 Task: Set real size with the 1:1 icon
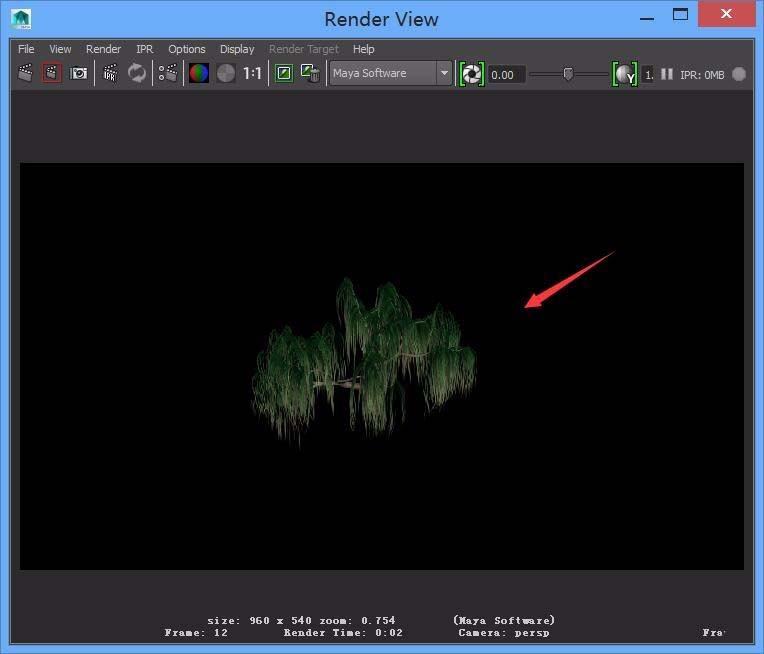click(x=252, y=74)
